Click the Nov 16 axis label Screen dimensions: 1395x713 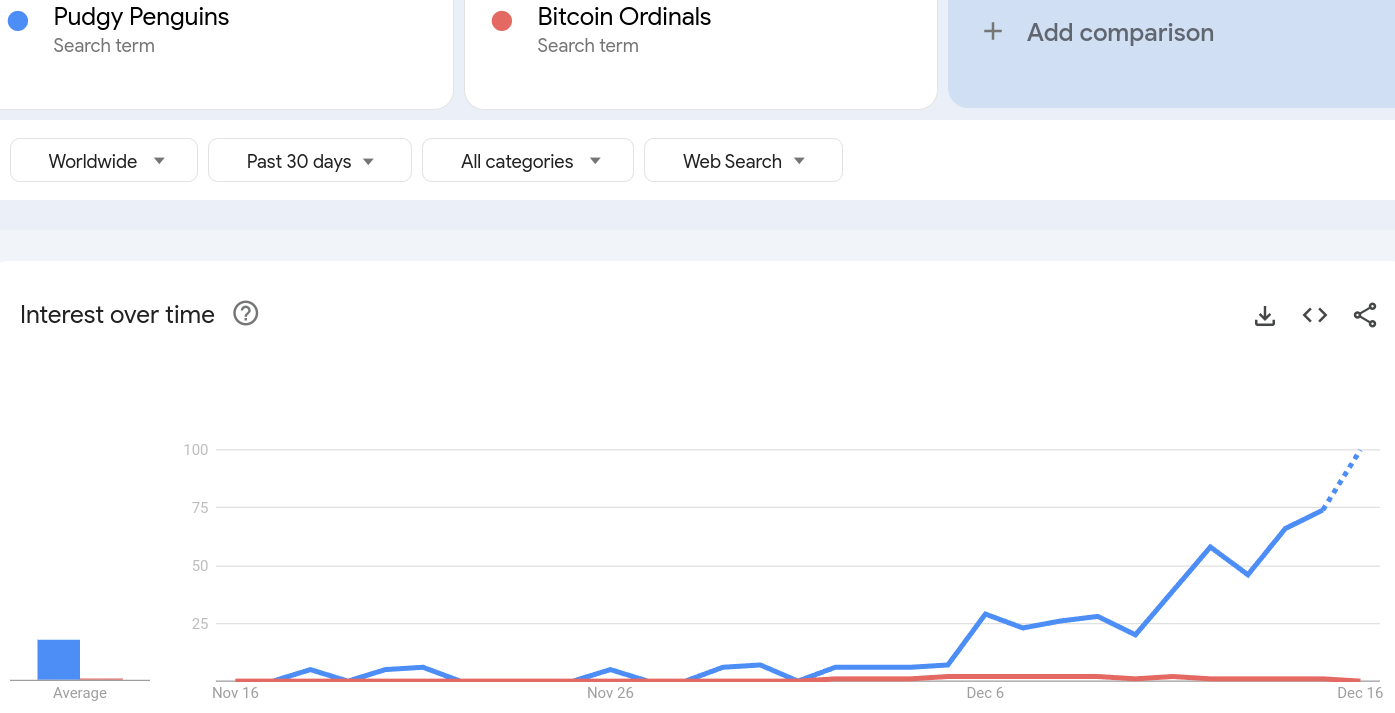coord(235,693)
